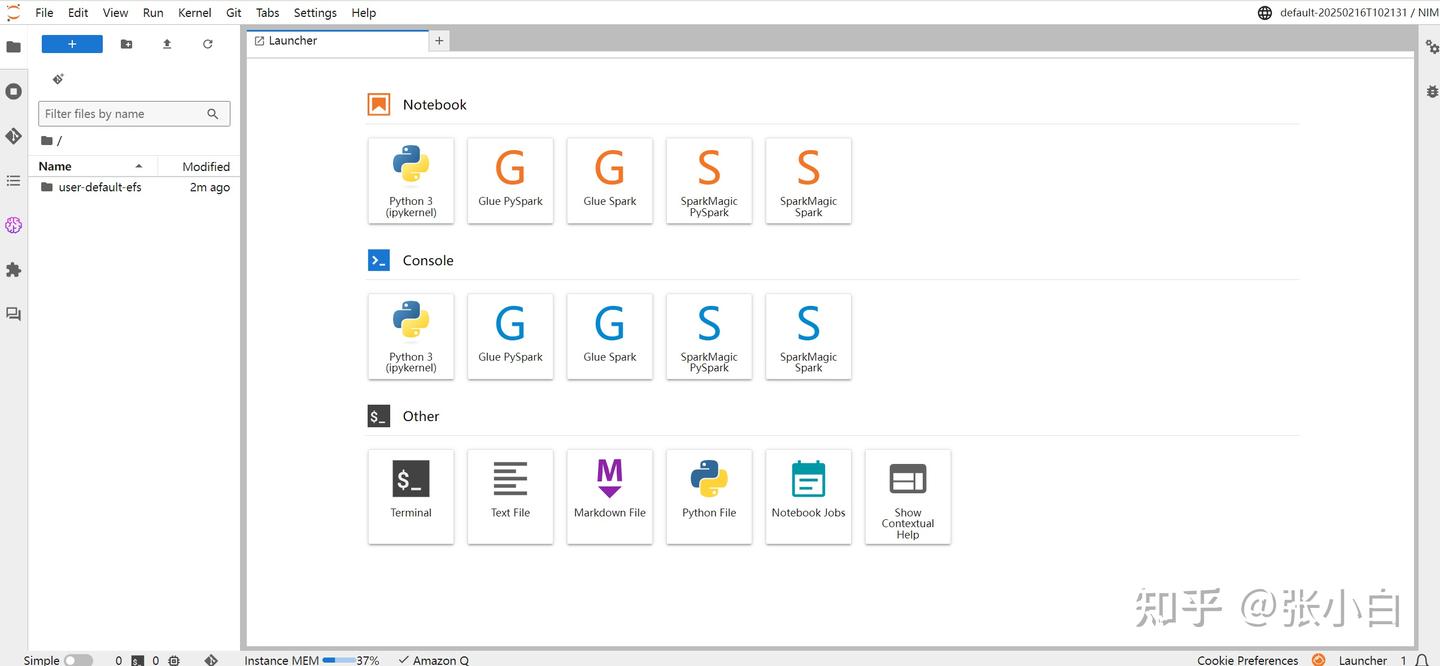This screenshot has width=1440, height=666.
Task: Open the Kernel menu
Action: [x=194, y=13]
